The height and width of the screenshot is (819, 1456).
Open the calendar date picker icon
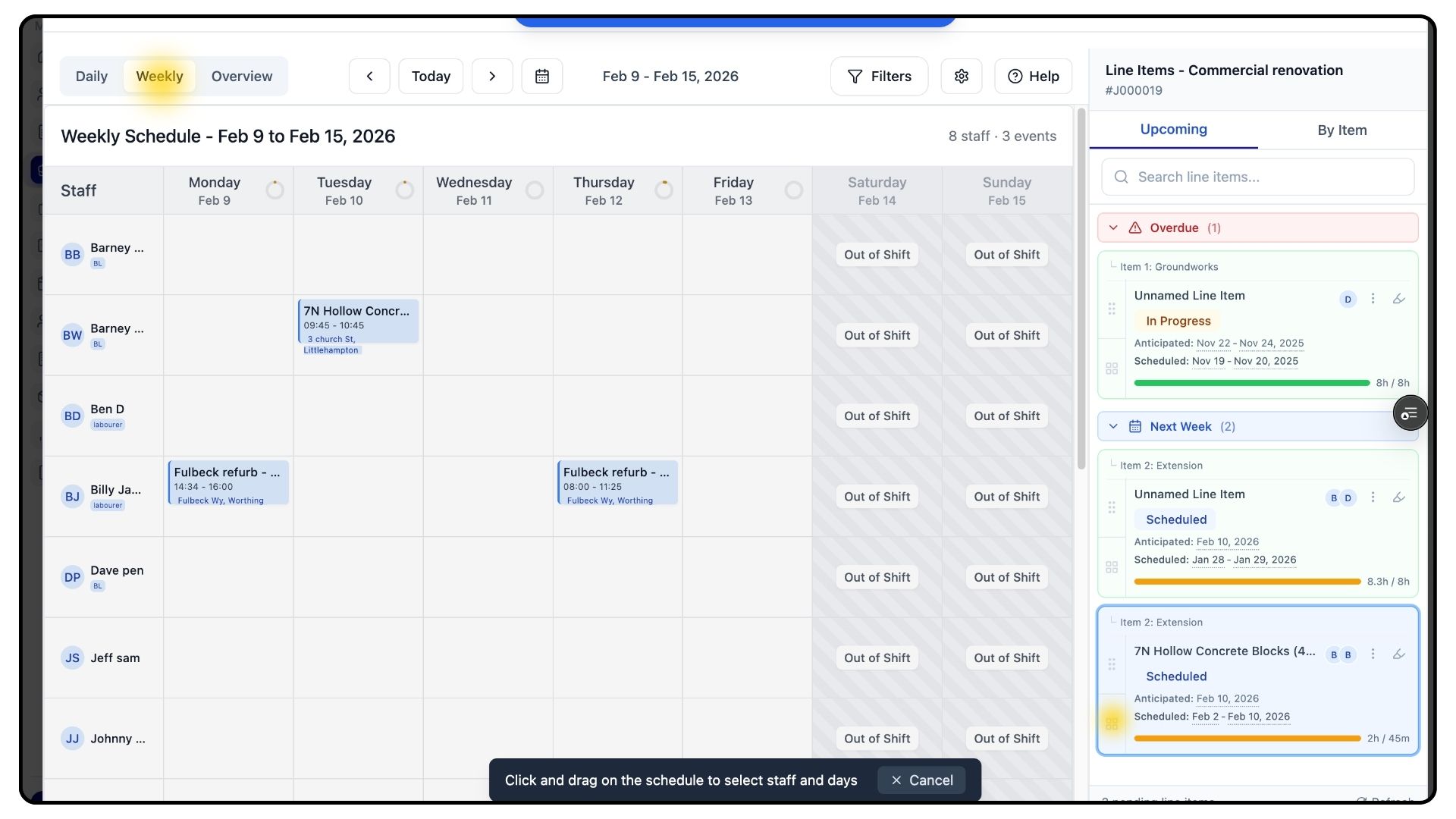click(541, 77)
